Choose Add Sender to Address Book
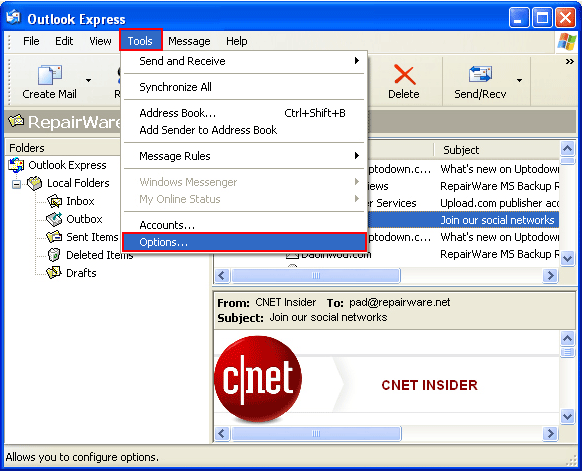Image resolution: width=582 pixels, height=471 pixels. pos(245,130)
